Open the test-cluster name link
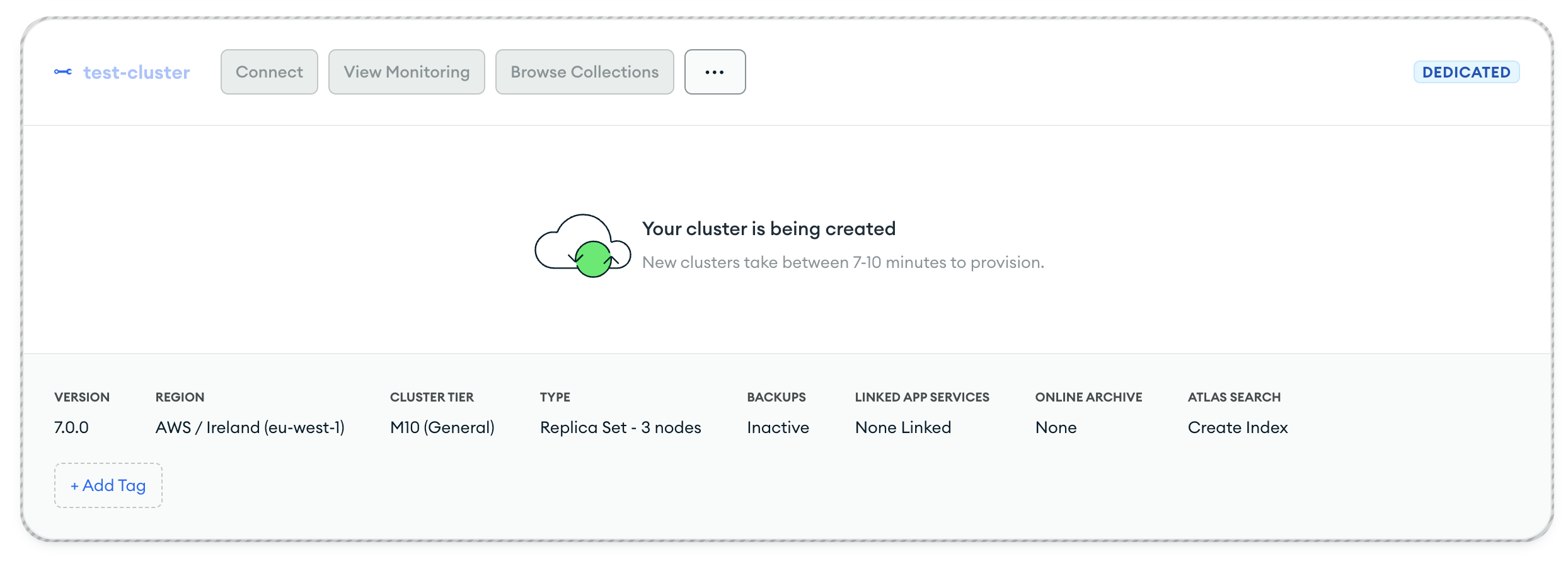 coord(136,72)
